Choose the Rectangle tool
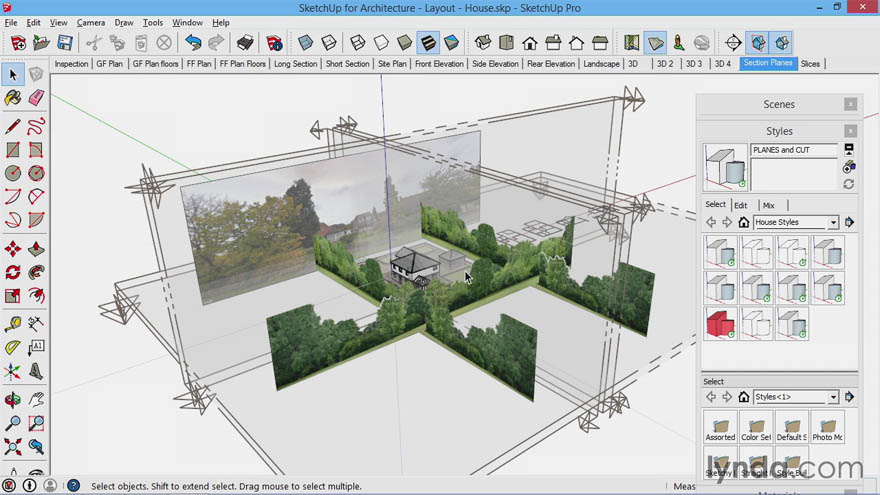 pyautogui.click(x=13, y=150)
